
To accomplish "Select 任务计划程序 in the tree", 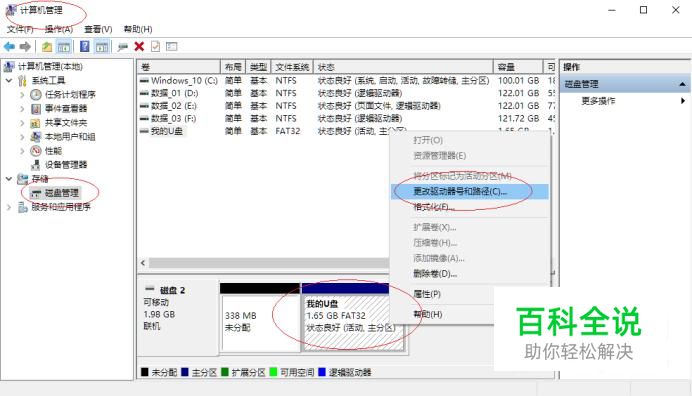I will click(70, 94).
